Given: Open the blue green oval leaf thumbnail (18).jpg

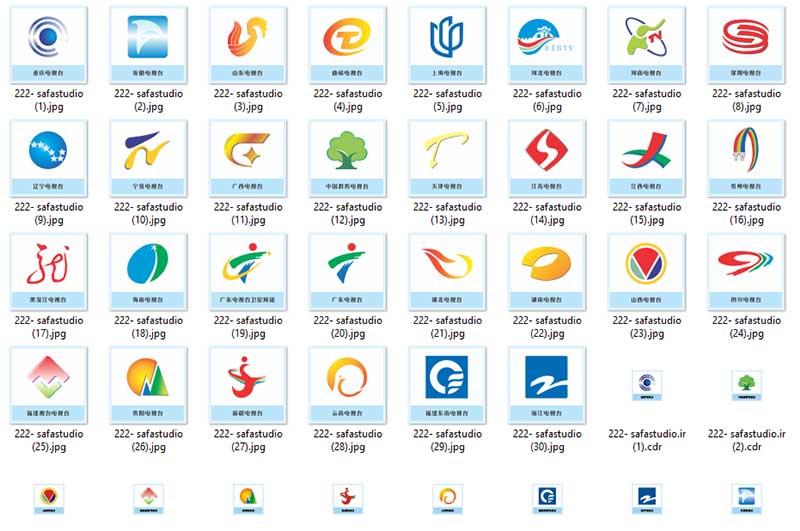Looking at the screenshot, I should tap(148, 272).
